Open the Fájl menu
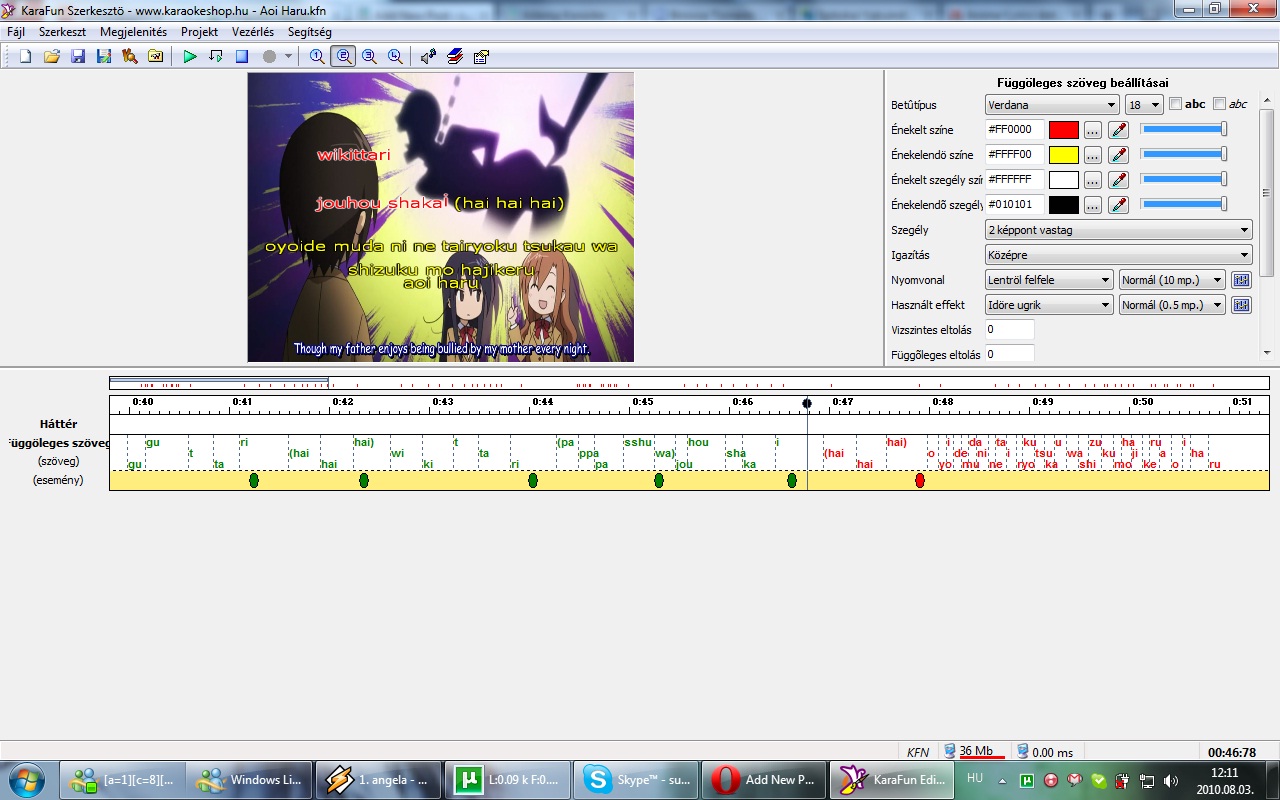The image size is (1280, 800). tap(16, 32)
